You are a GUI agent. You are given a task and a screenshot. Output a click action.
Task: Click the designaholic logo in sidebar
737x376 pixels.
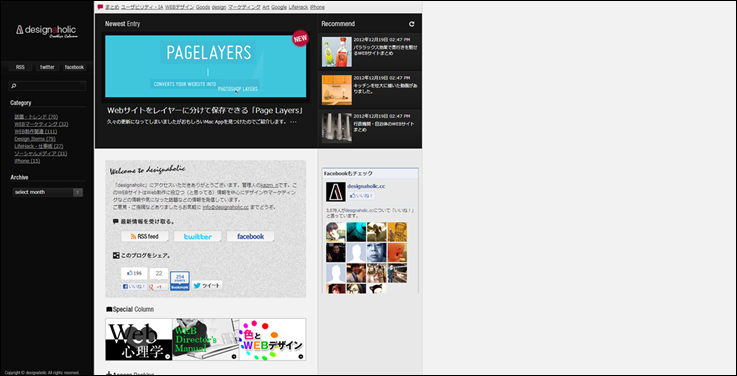47,31
